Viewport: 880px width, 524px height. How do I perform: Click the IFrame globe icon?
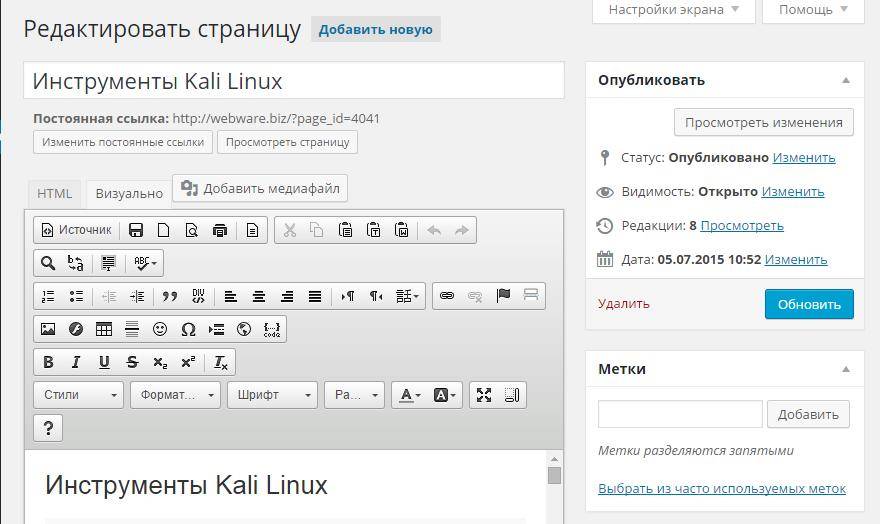(244, 329)
